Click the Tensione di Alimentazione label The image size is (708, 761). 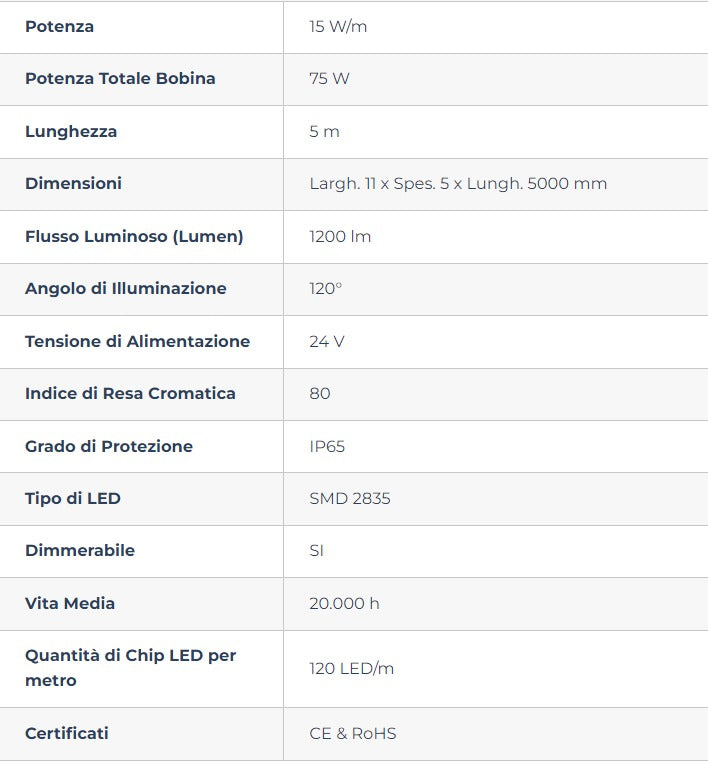137,342
